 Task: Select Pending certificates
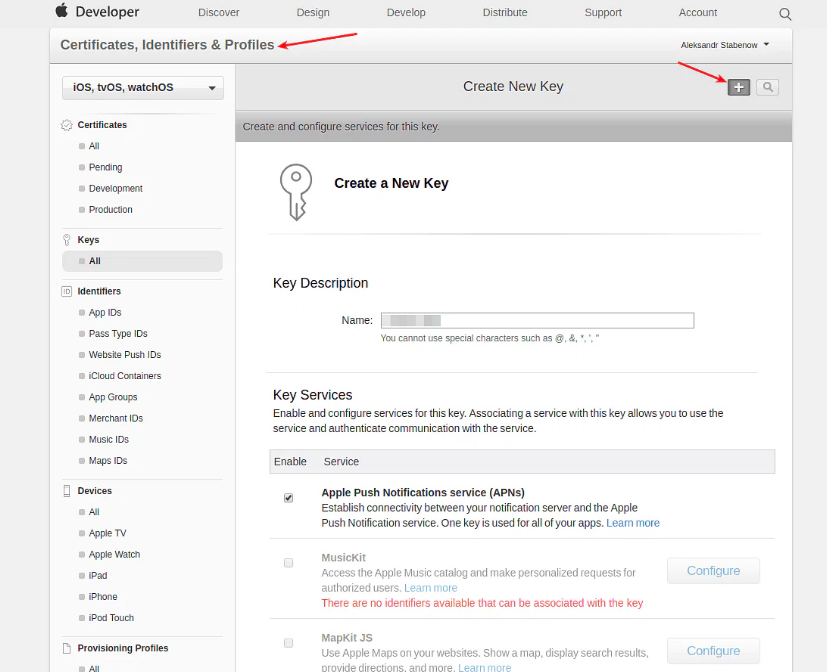pyautogui.click(x=105, y=167)
